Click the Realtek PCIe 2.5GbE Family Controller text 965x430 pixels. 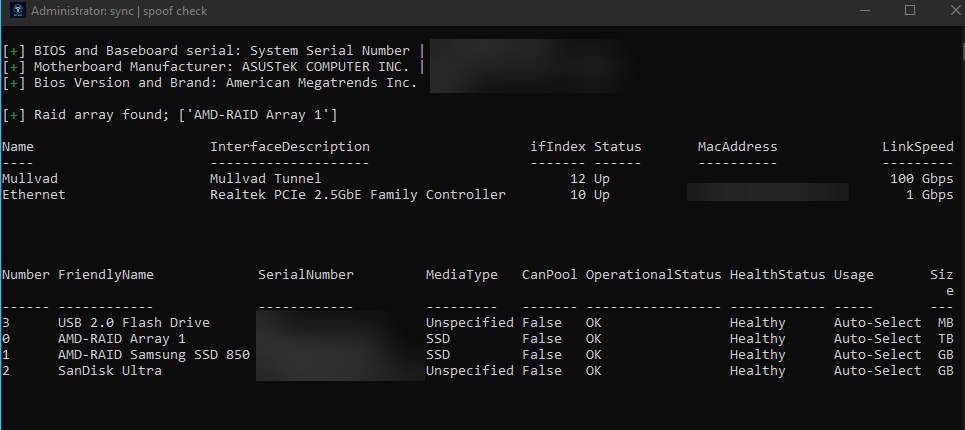point(358,195)
